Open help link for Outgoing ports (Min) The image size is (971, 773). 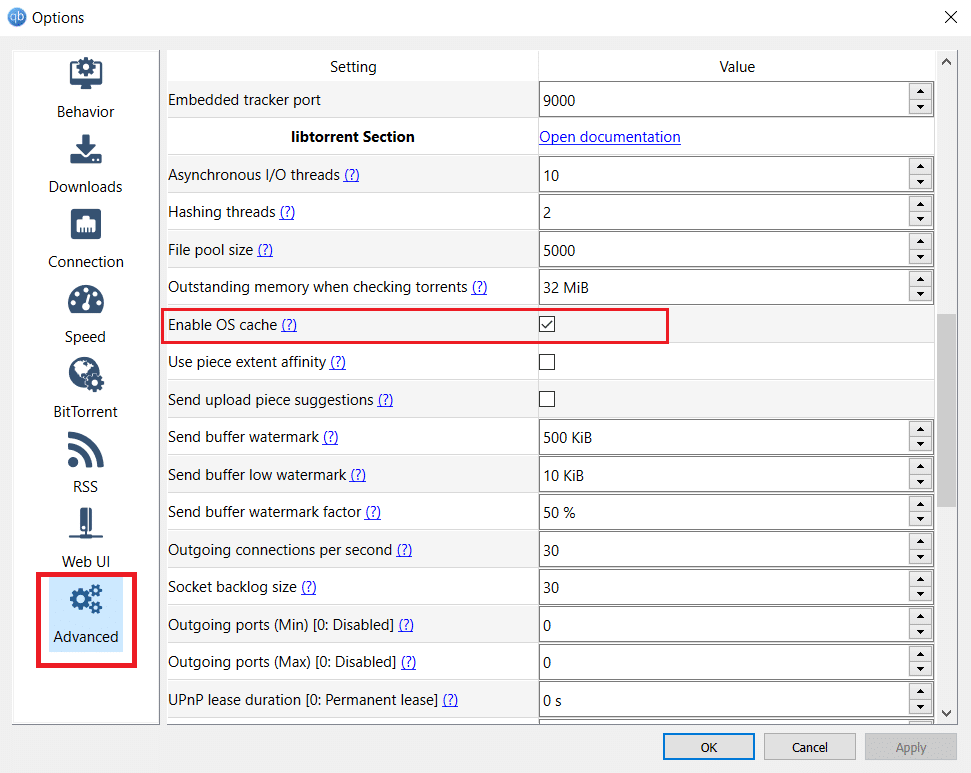pyautogui.click(x=406, y=624)
